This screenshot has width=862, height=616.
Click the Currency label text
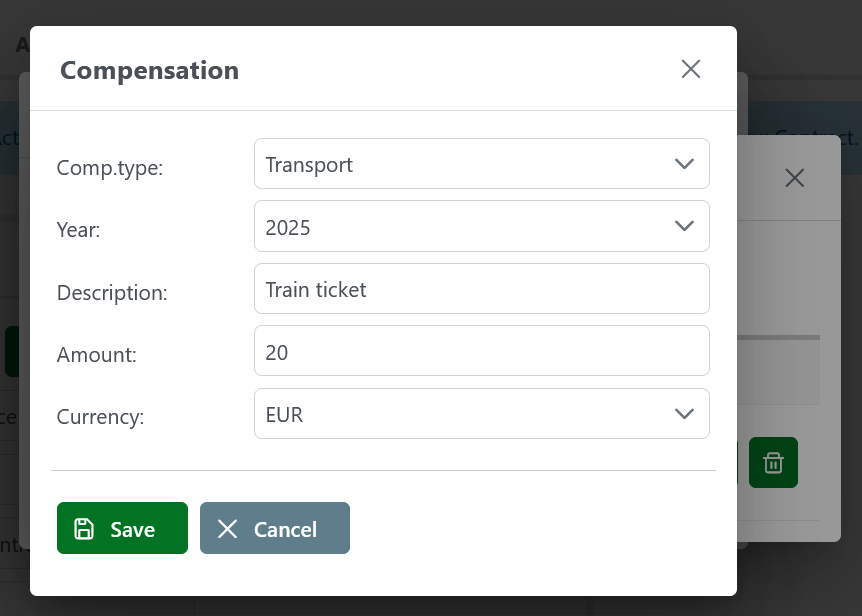(101, 417)
